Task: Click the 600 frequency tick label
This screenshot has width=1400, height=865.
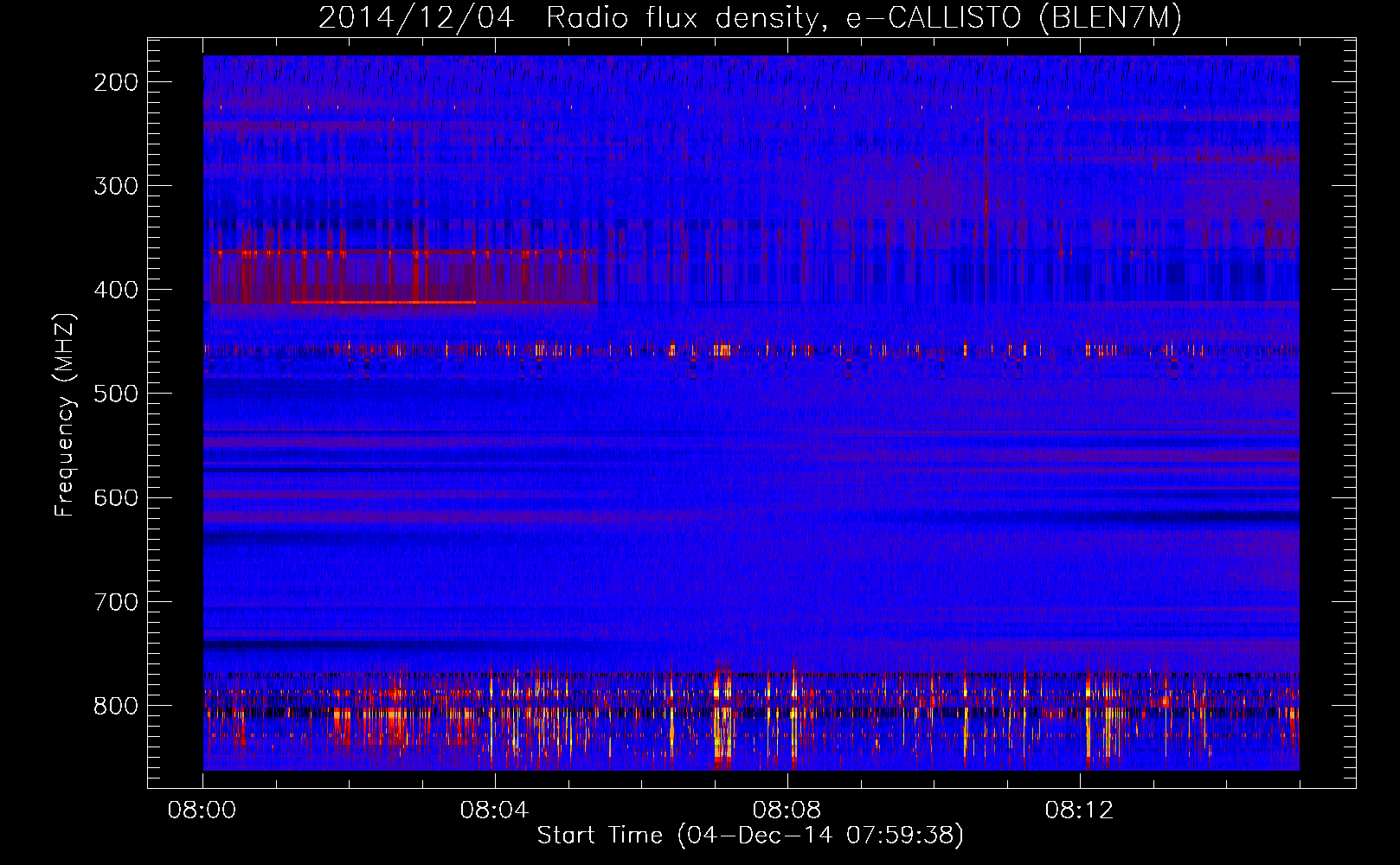Action: click(115, 497)
